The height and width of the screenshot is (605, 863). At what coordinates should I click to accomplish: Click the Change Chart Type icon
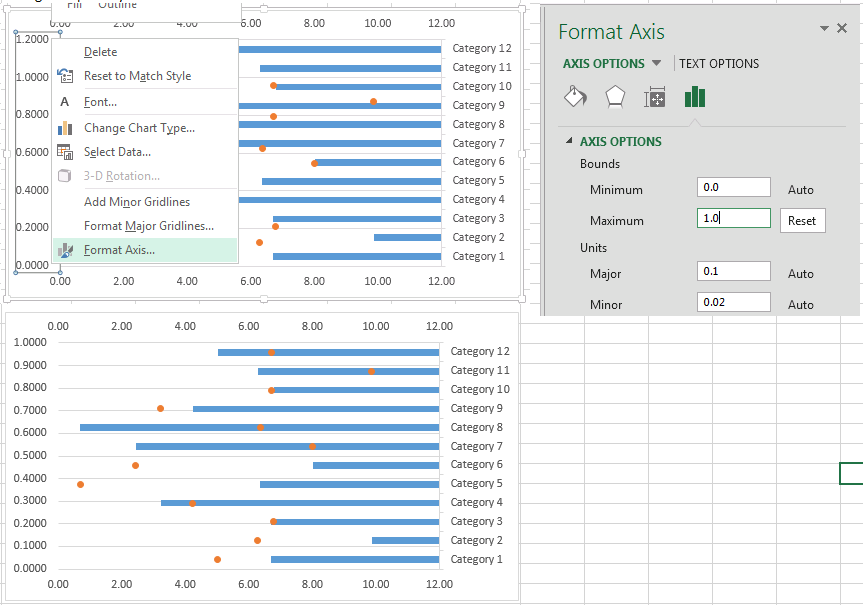coord(65,128)
